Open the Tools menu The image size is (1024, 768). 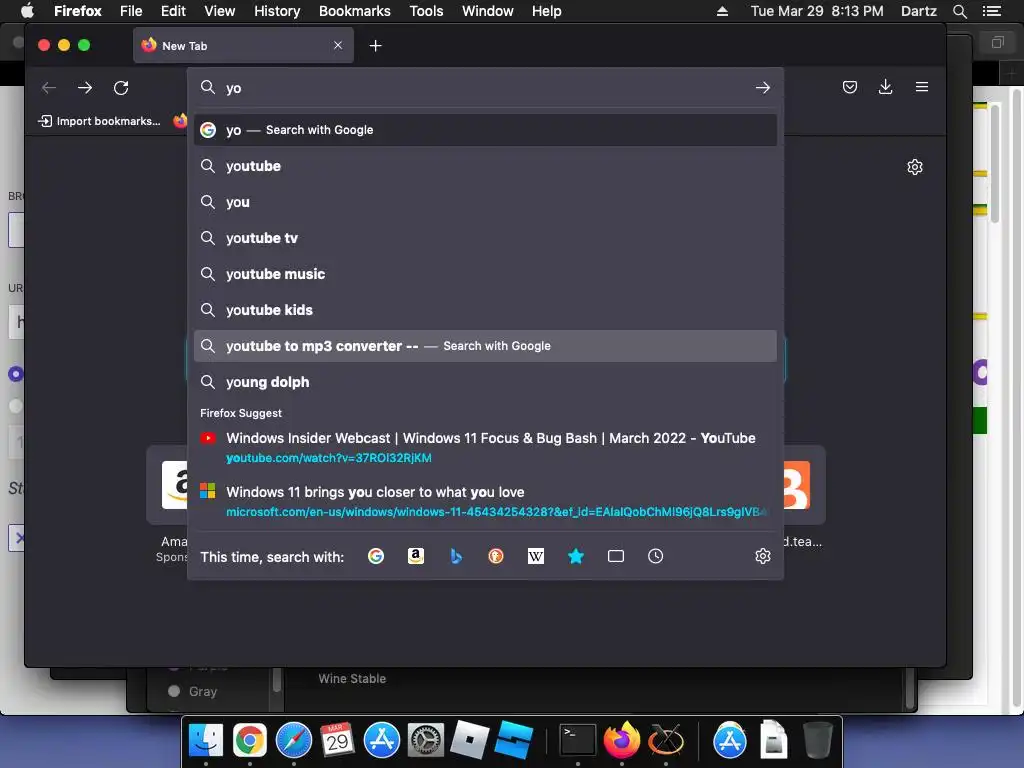pyautogui.click(x=426, y=11)
